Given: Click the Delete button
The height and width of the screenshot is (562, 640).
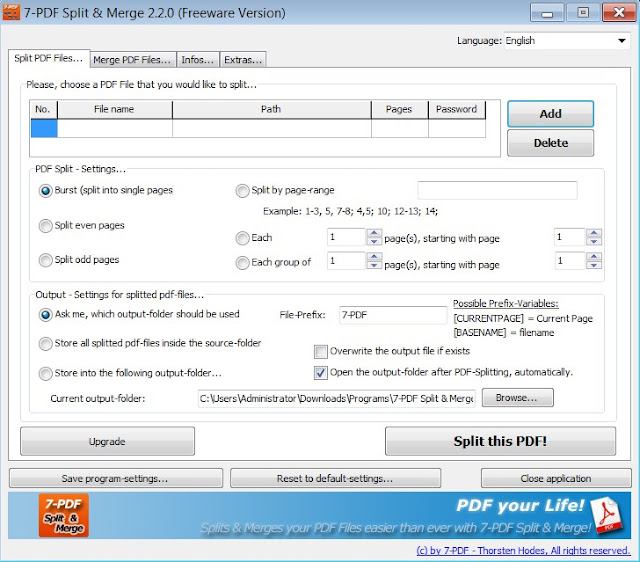Looking at the screenshot, I should tap(550, 143).
